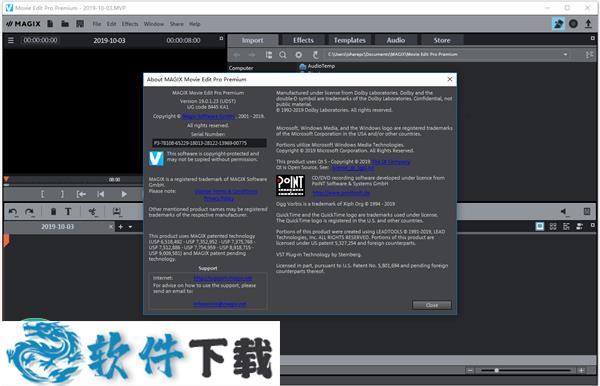This screenshot has height=386, width=600.
Task: Jump to range start marker button
Action: (81, 194)
